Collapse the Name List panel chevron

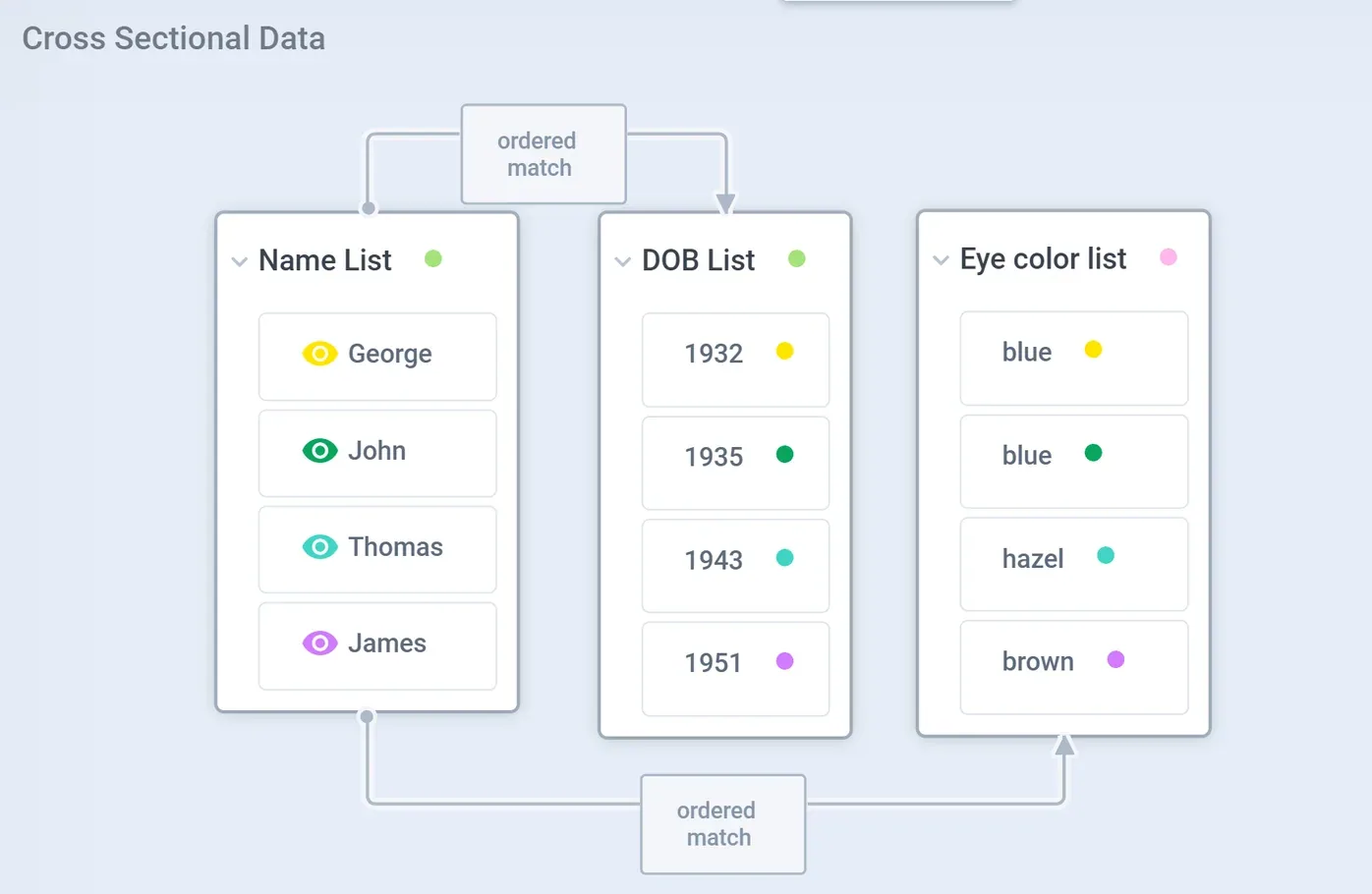[239, 261]
